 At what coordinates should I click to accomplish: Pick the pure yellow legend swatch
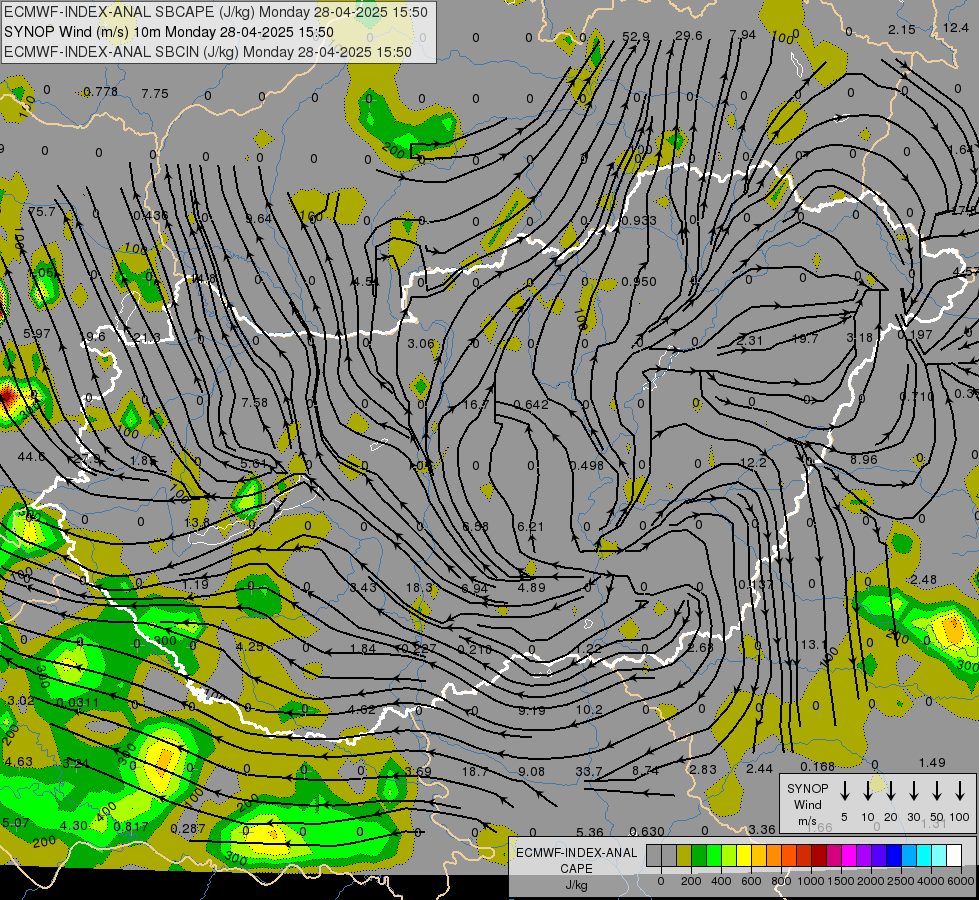744,856
